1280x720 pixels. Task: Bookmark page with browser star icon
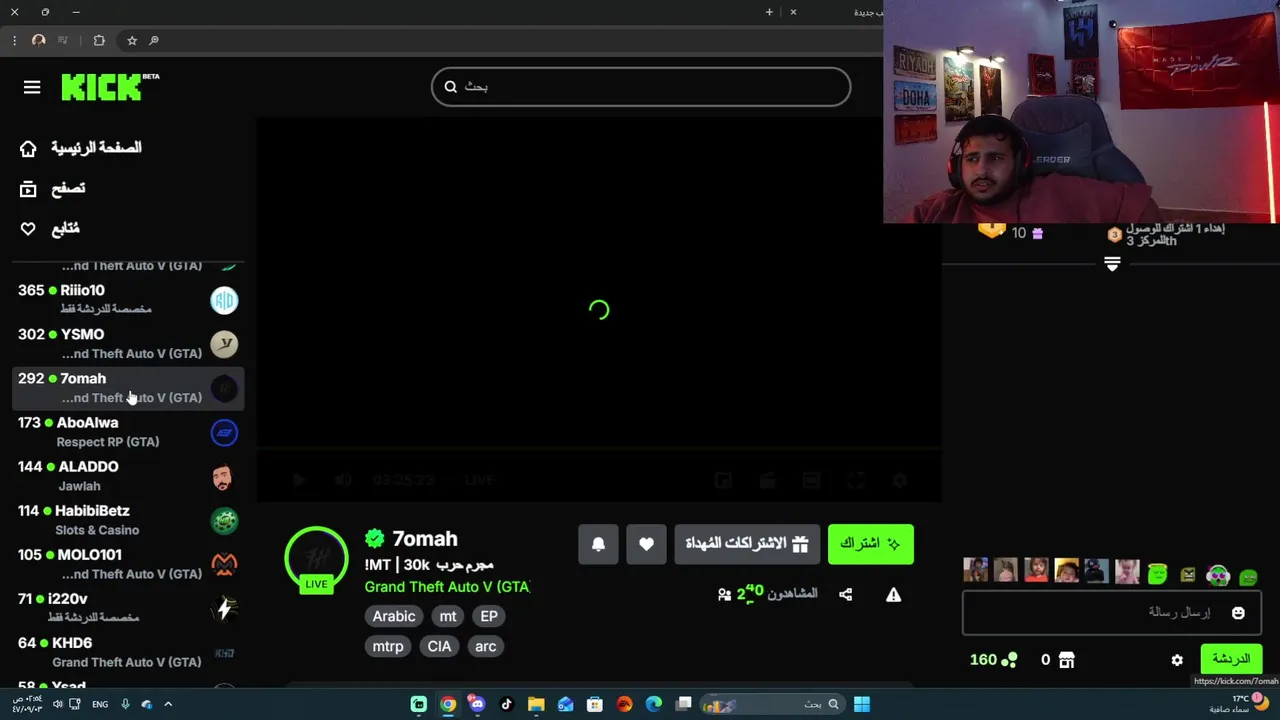pos(132,40)
